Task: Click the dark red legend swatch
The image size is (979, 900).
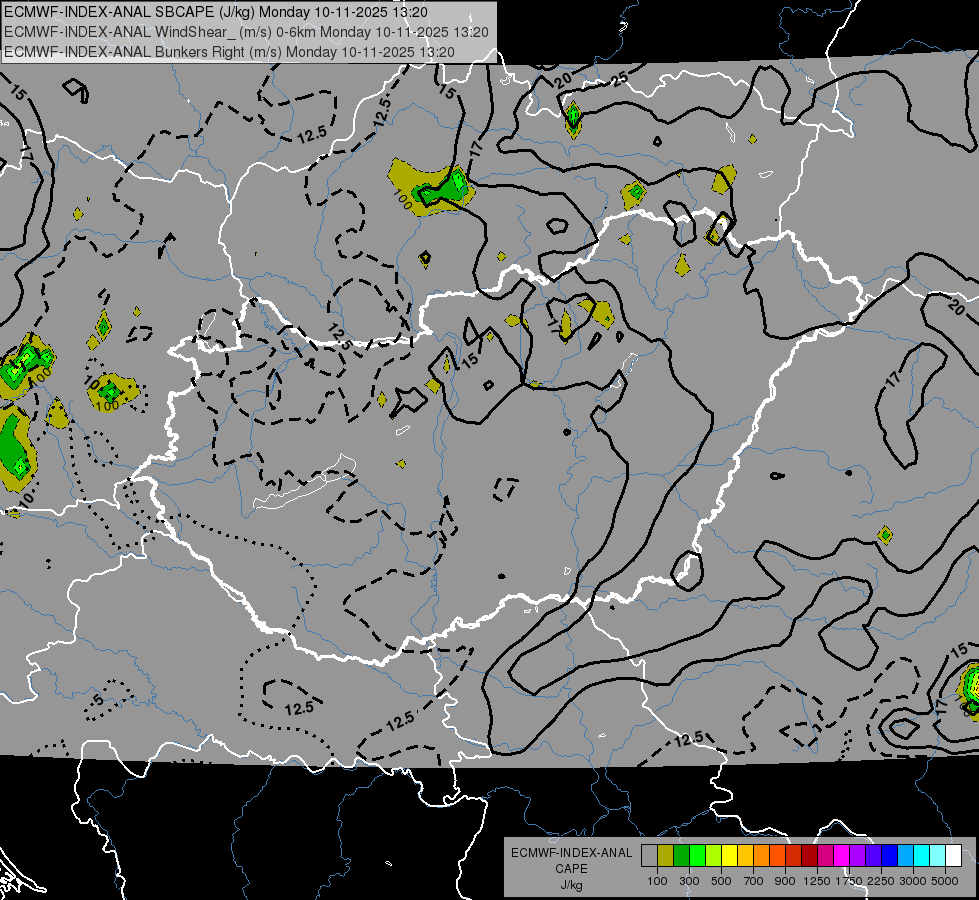Action: (810, 855)
